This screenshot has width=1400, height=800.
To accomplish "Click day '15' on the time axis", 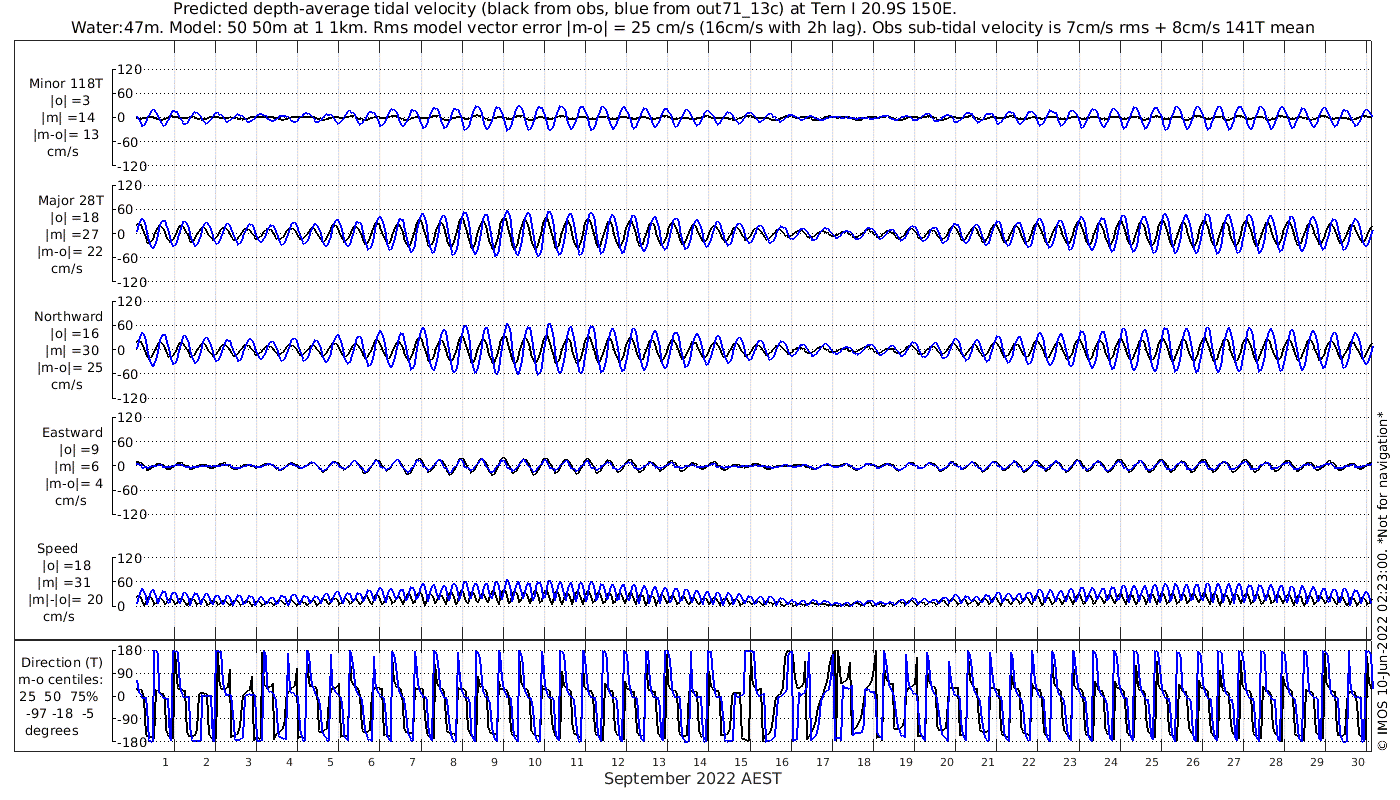I will click(x=741, y=762).
